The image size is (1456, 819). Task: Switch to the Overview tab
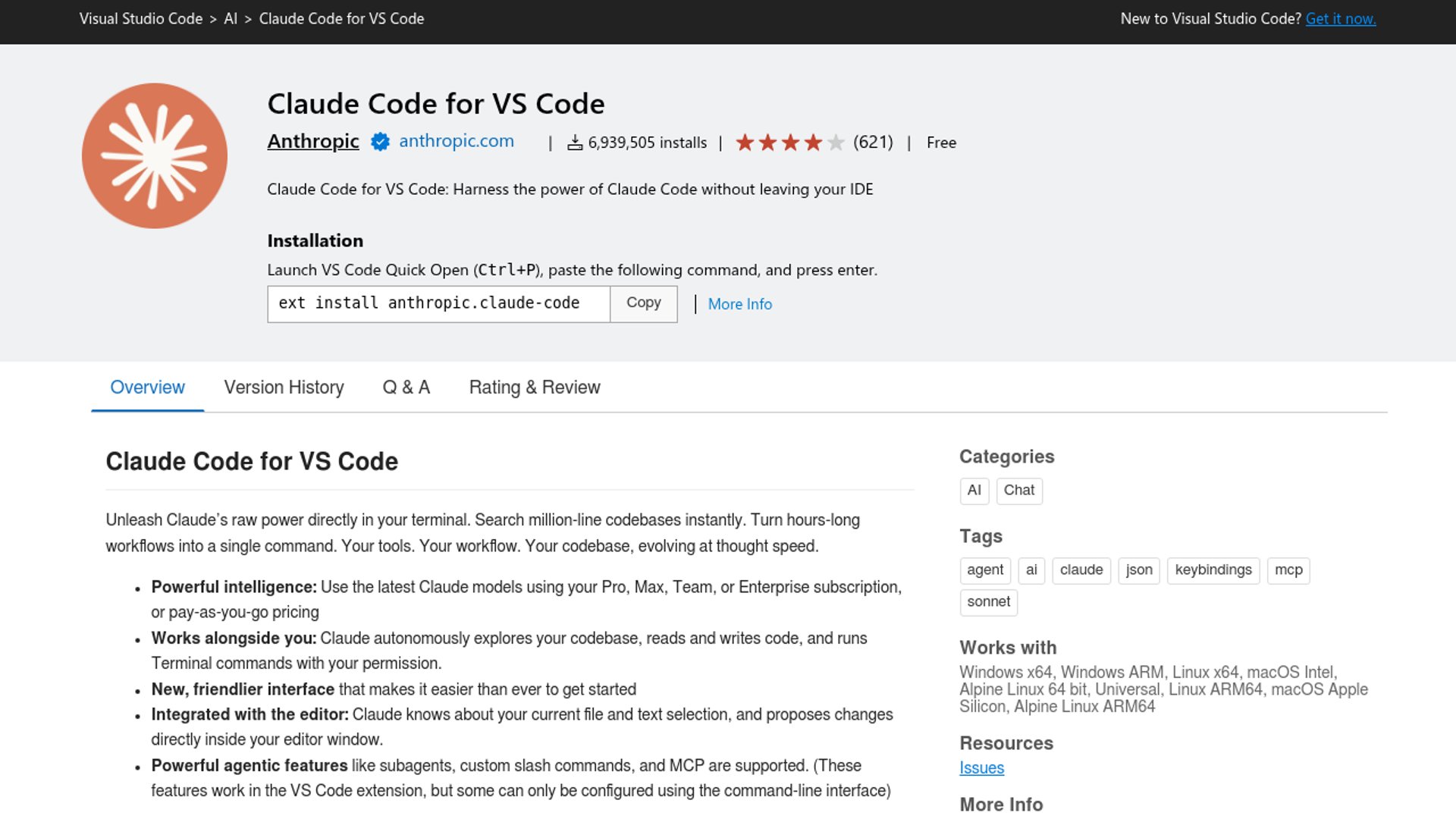[147, 388]
